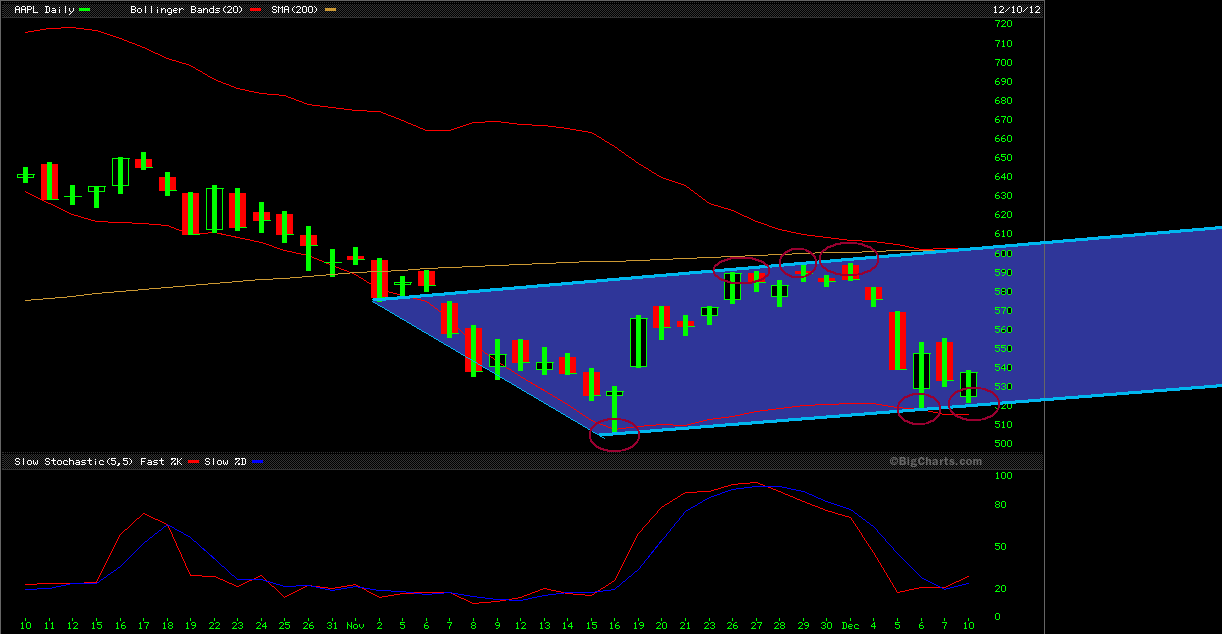Click the 540 price axis label

coord(1003,367)
